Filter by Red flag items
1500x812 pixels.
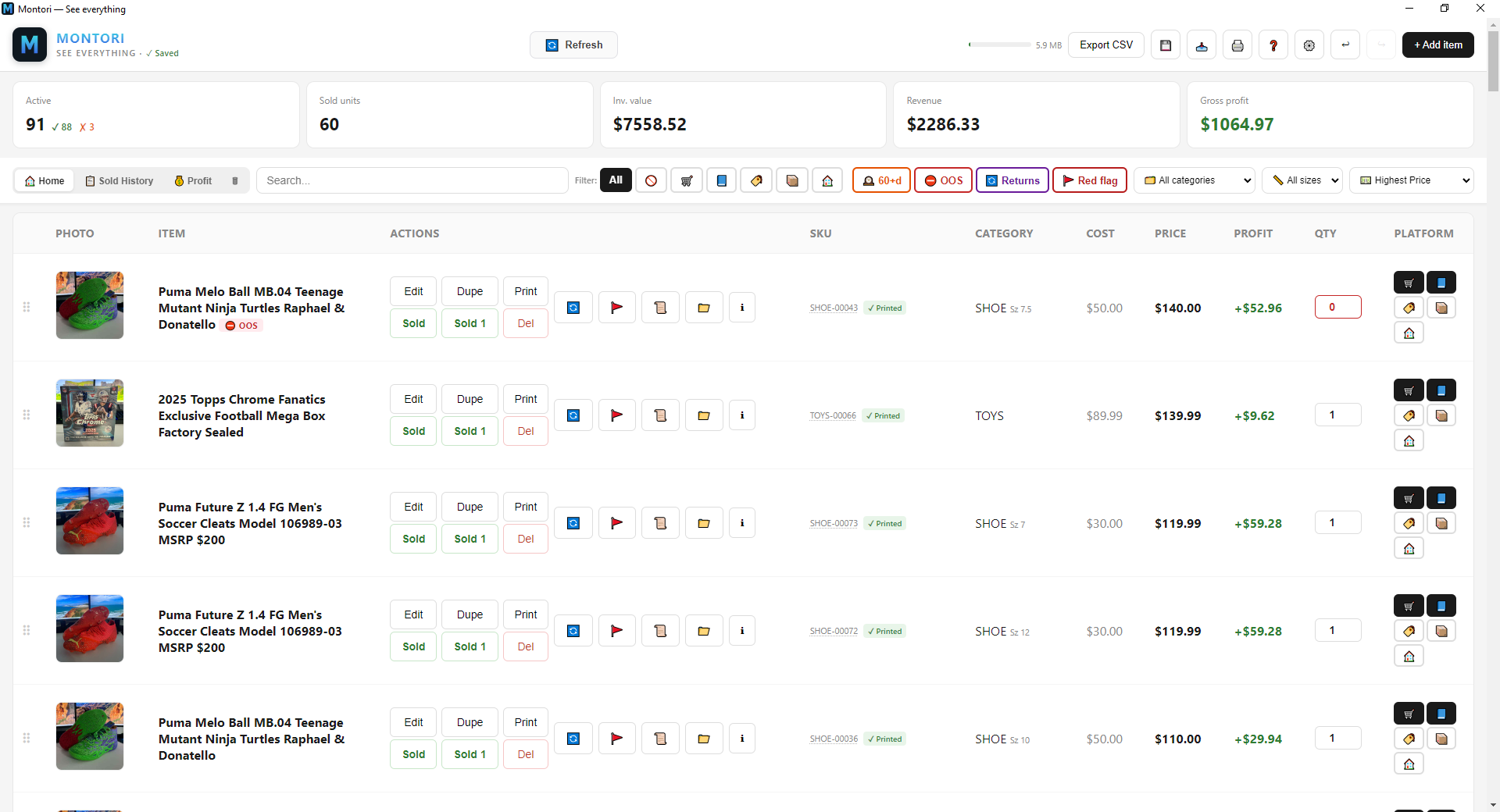click(1090, 180)
